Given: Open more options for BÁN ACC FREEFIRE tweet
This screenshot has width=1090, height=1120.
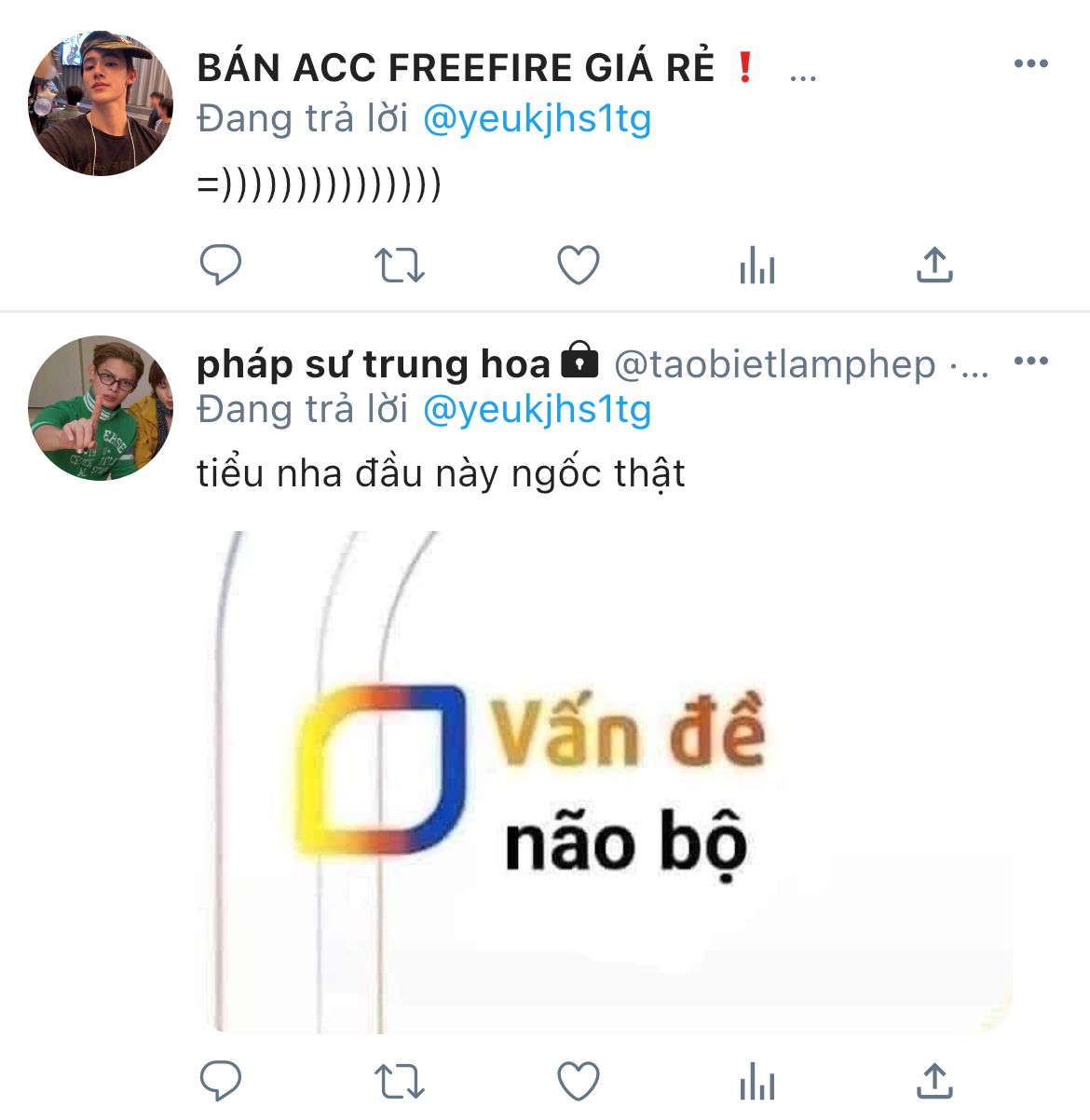Looking at the screenshot, I should 1031,64.
